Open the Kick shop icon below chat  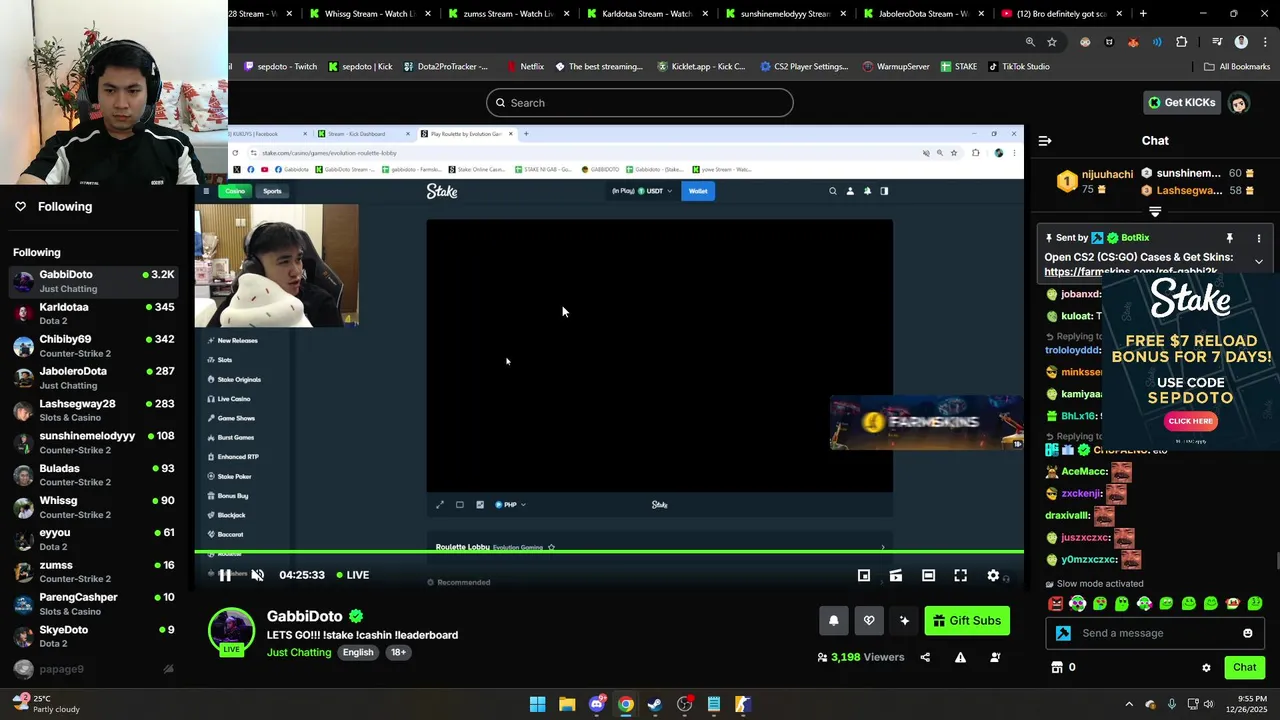click(1056, 667)
